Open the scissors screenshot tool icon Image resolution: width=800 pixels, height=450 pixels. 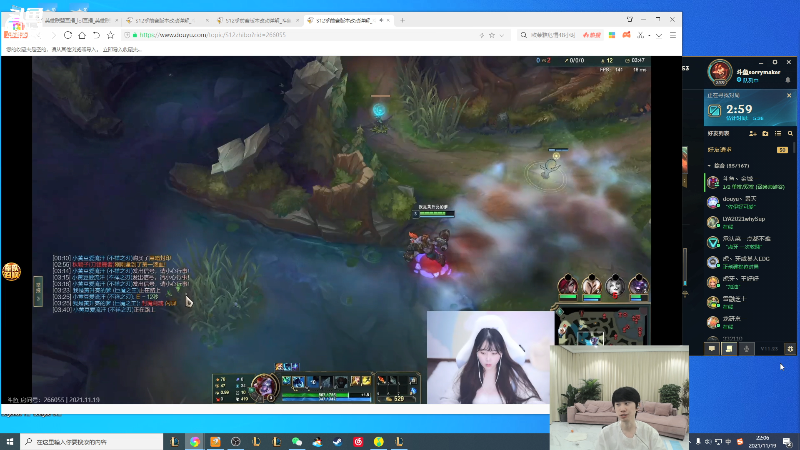pyautogui.click(x=641, y=35)
